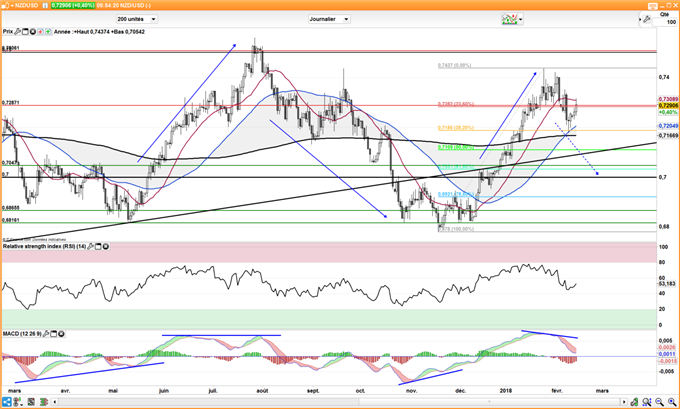The image size is (680, 409).
Task: Open the trading wrench settings near Qté
Action: pos(646,19)
